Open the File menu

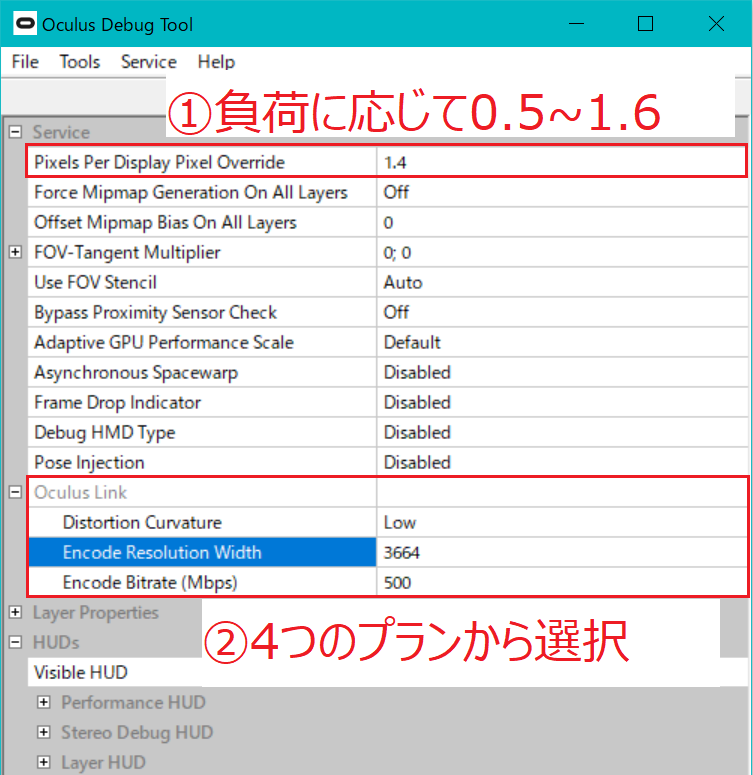pos(25,62)
